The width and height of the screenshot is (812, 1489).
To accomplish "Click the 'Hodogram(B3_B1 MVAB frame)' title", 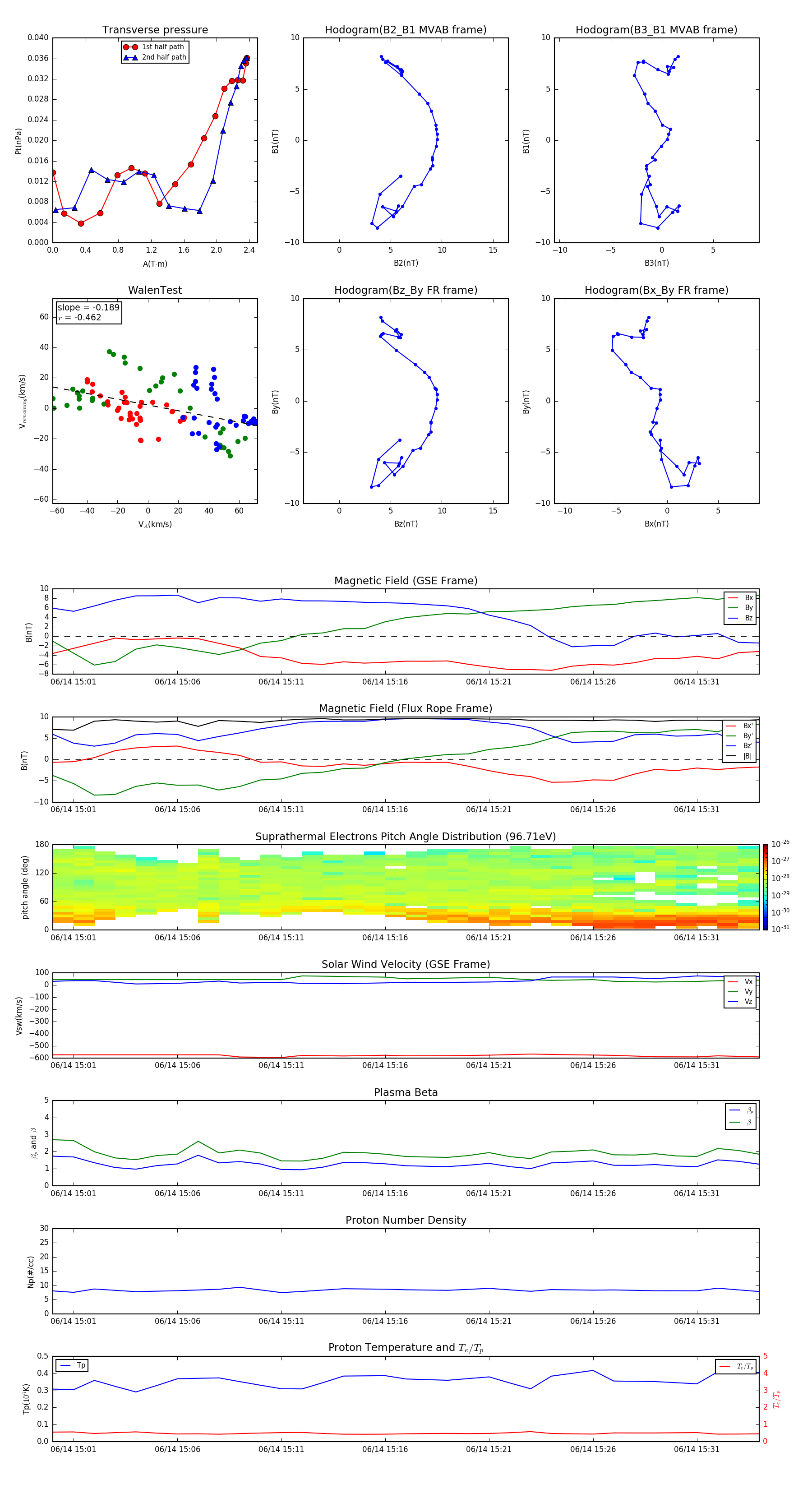I will point(656,30).
